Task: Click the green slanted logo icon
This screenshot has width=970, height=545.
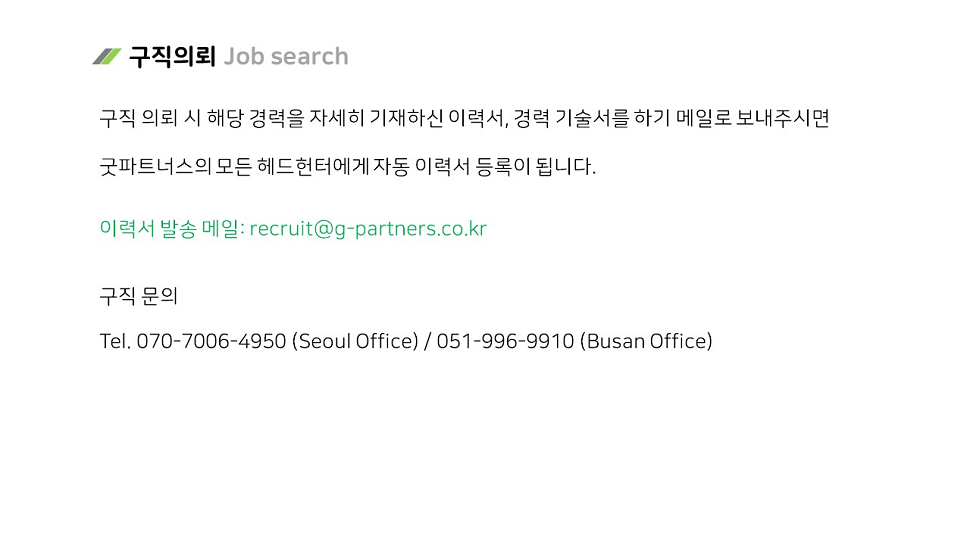Action: [106, 56]
